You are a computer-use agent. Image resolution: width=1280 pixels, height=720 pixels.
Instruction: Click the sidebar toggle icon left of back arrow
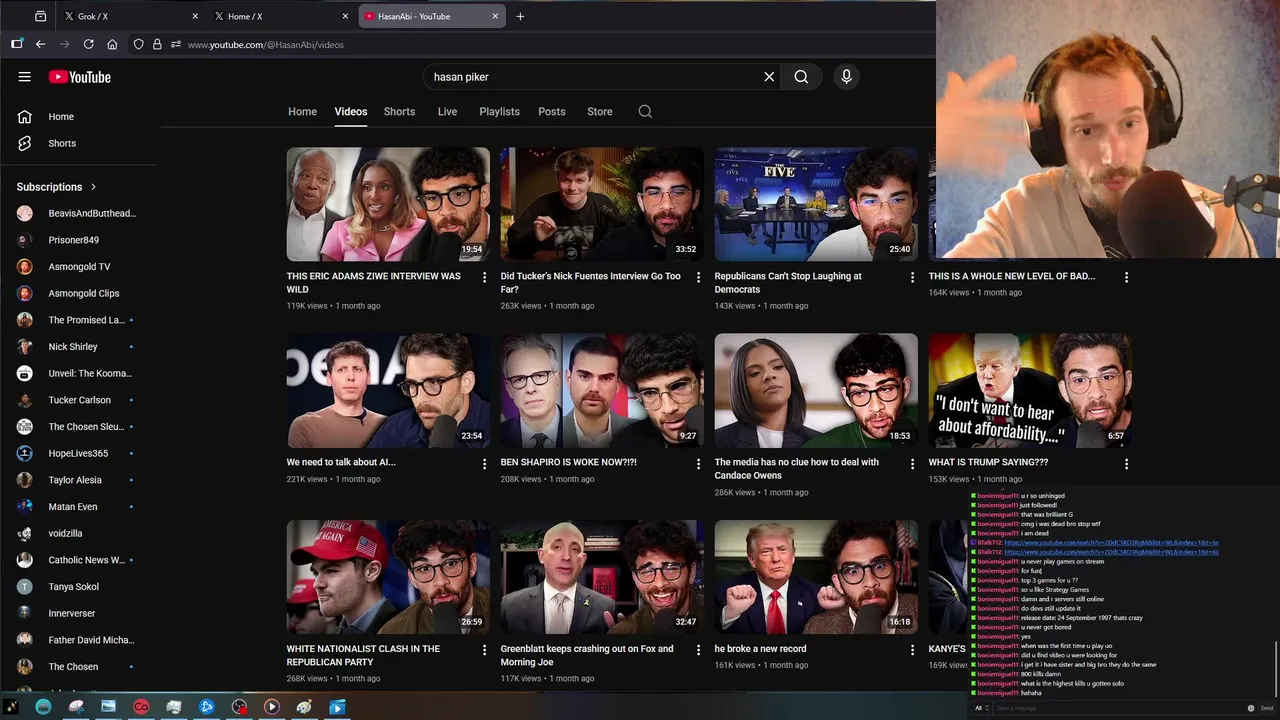17,44
